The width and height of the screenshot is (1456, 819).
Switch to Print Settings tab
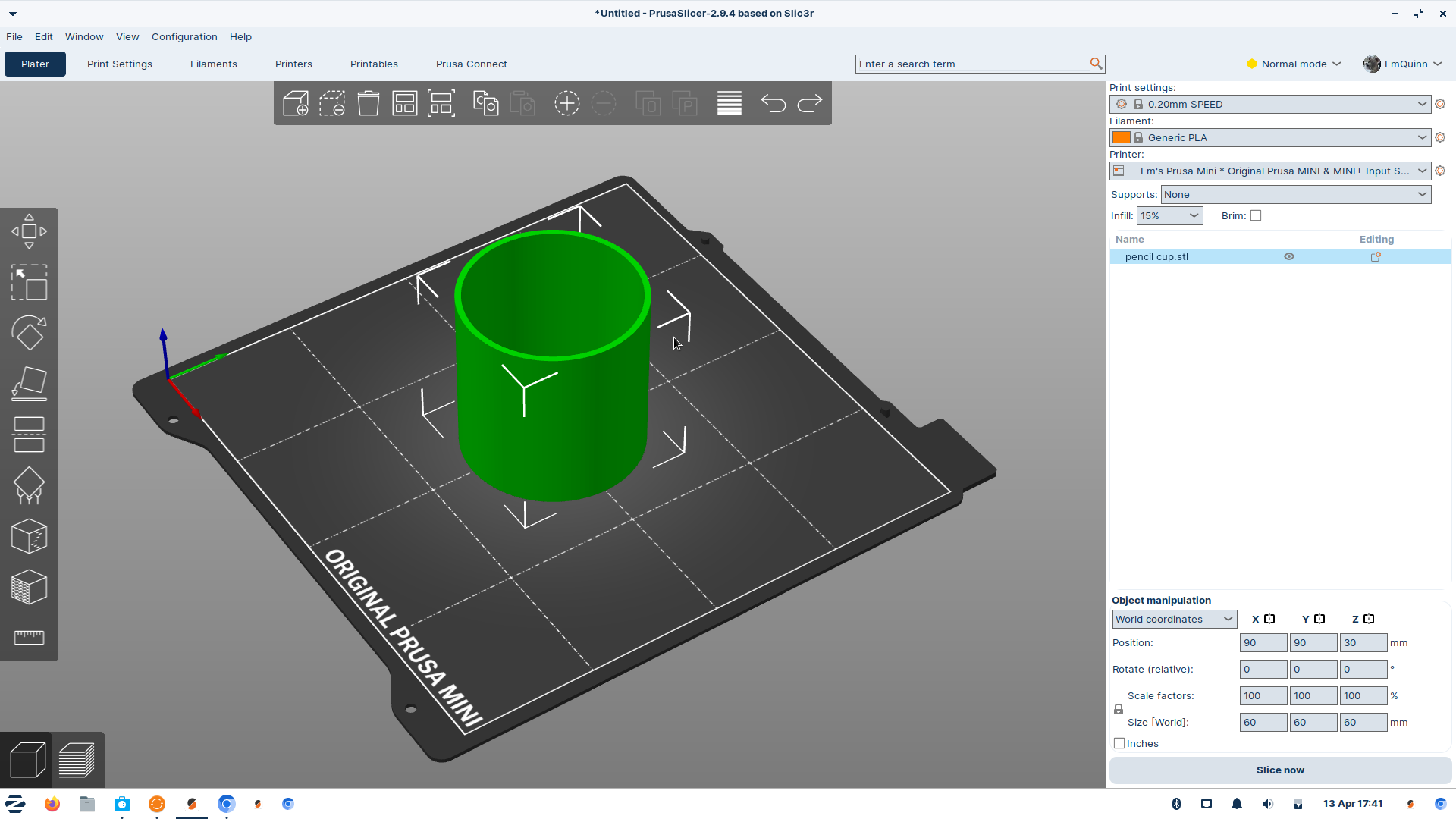tap(120, 64)
